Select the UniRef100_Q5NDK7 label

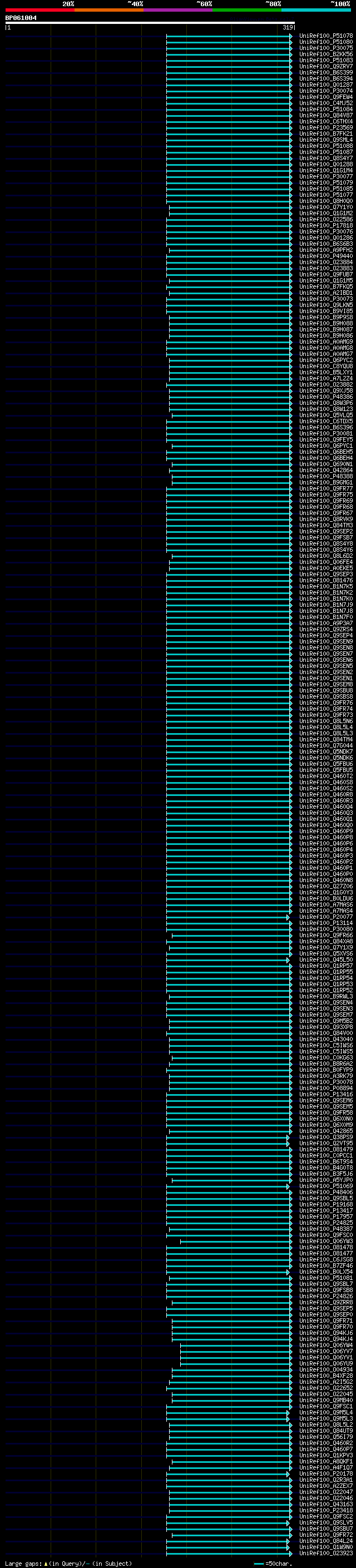(326, 752)
